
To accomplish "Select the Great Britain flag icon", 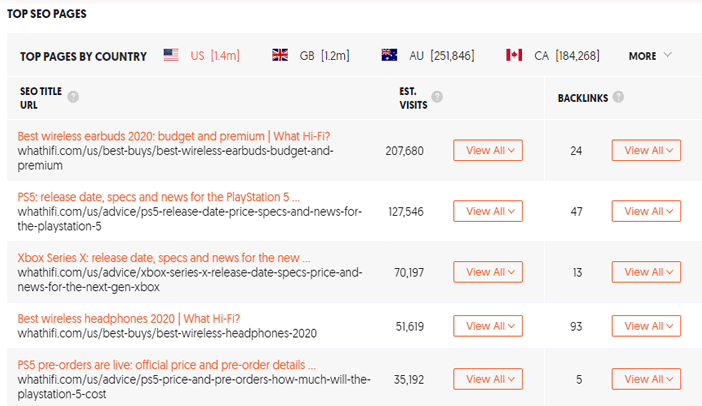I will [280, 55].
